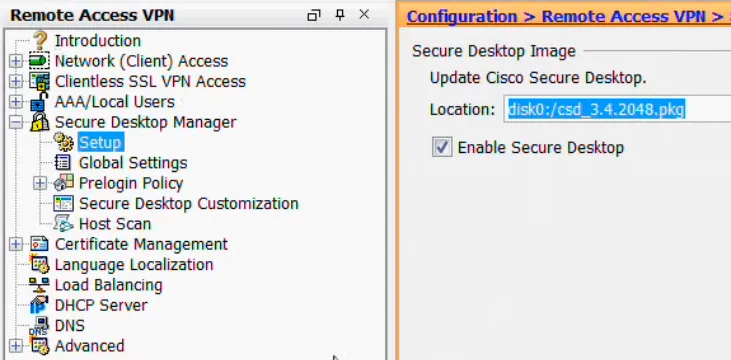This screenshot has height=360, width=731.
Task: Click the Advanced gear icon
Action: [x=39, y=346]
